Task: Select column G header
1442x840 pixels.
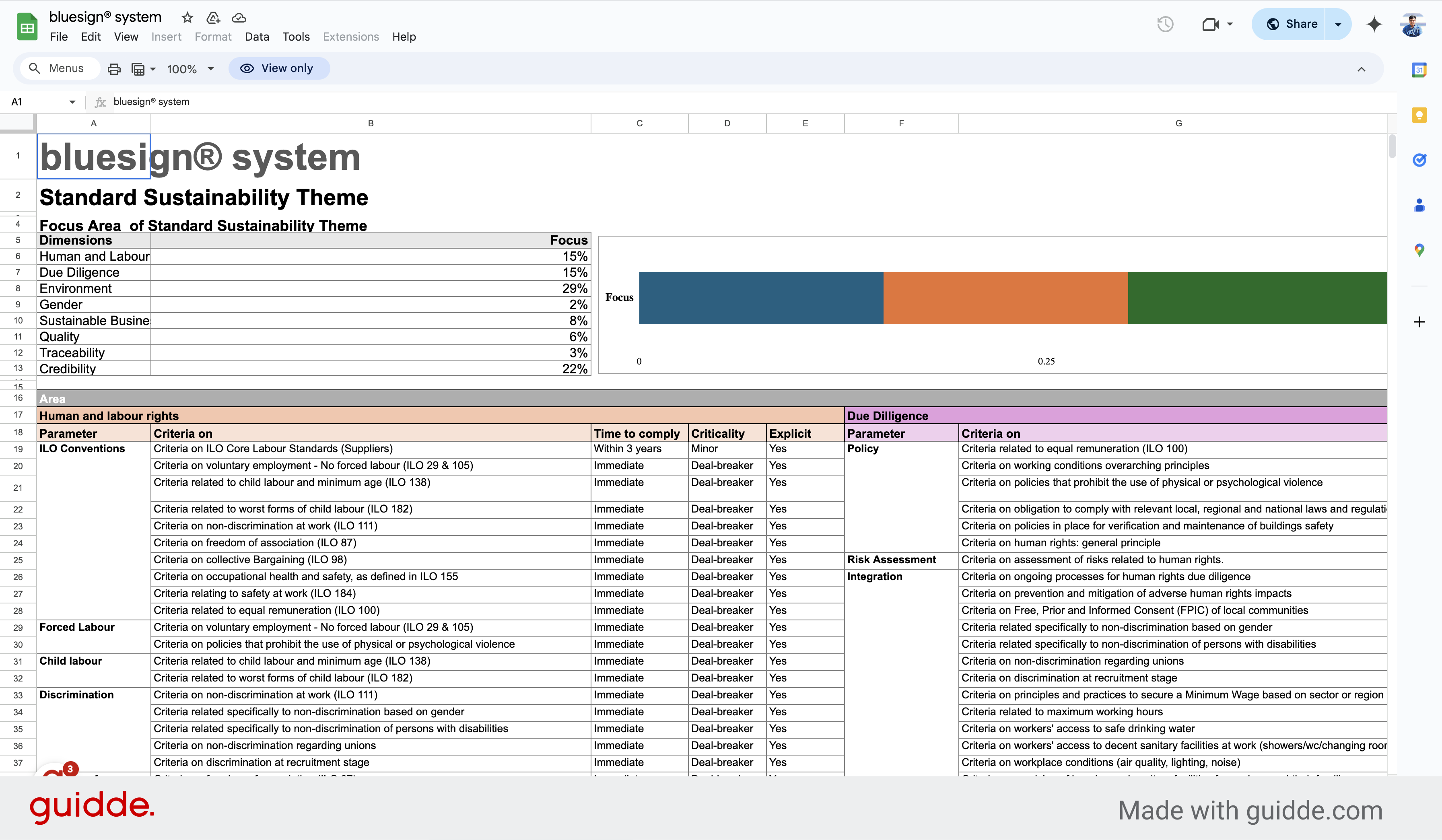Action: (1173, 123)
